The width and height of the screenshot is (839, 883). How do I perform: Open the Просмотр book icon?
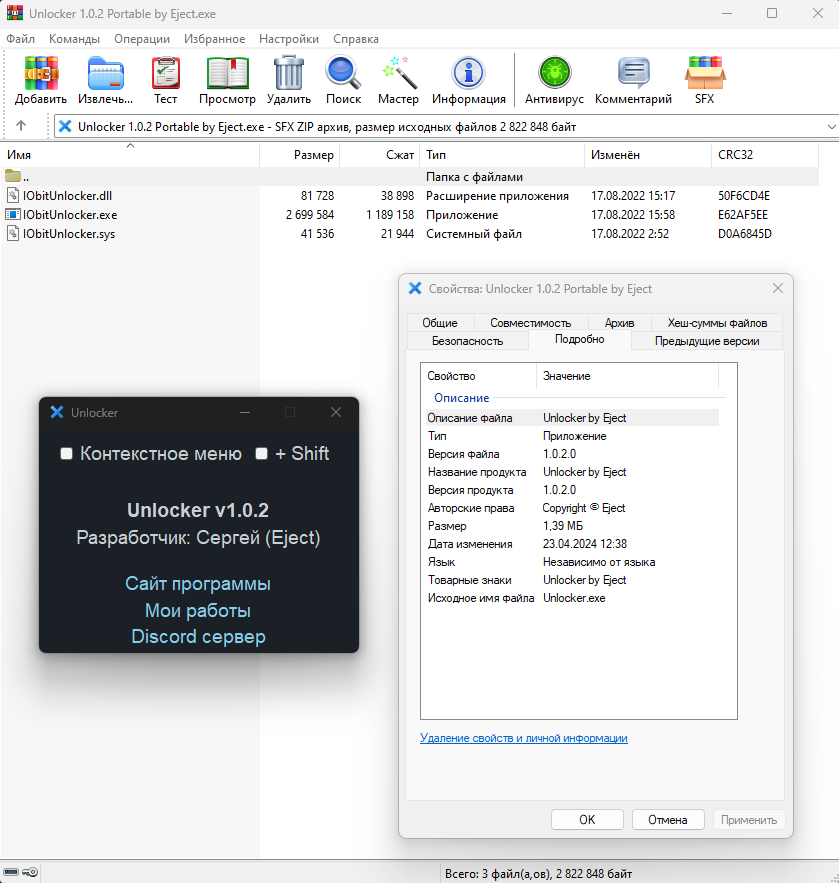coord(227,73)
